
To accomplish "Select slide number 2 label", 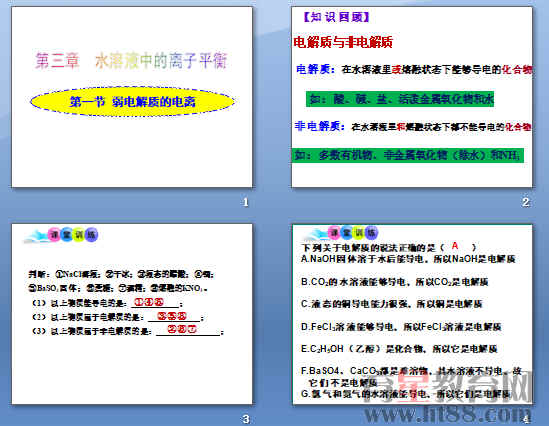I will point(526,202).
